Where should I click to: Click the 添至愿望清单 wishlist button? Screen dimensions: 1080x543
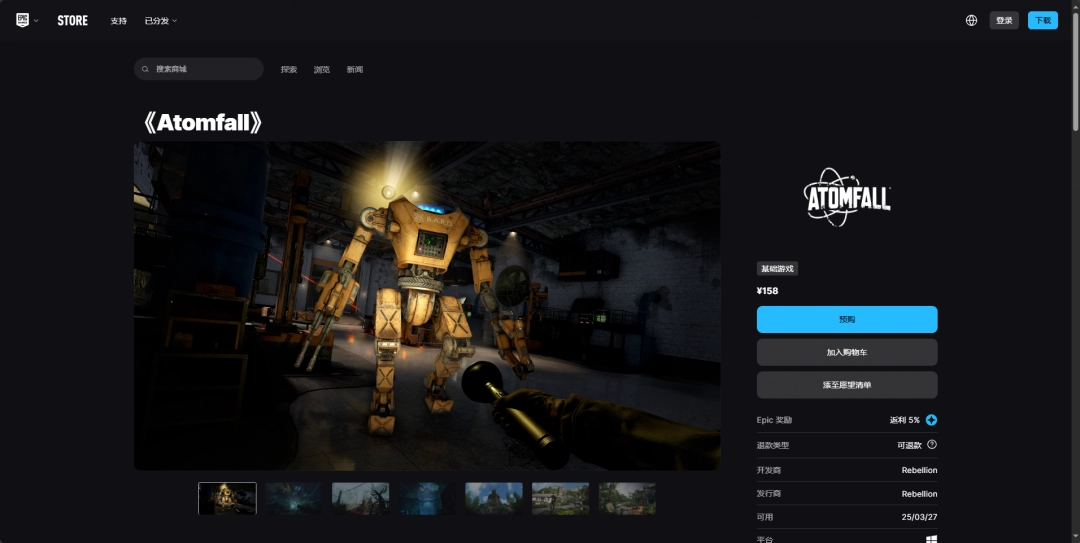pyautogui.click(x=847, y=385)
